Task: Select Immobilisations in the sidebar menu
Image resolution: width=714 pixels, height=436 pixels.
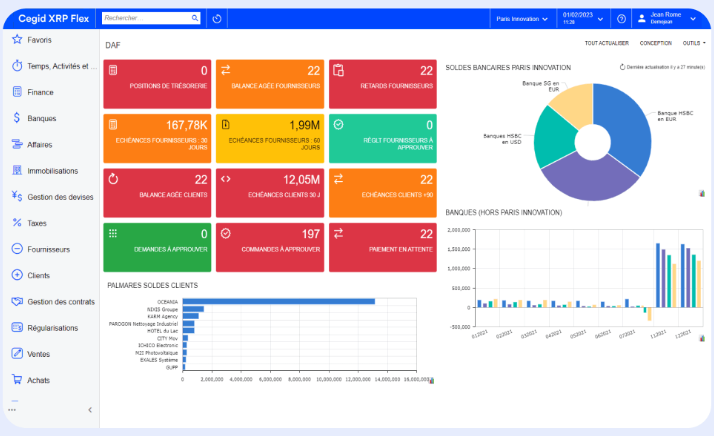Action: [x=53, y=171]
